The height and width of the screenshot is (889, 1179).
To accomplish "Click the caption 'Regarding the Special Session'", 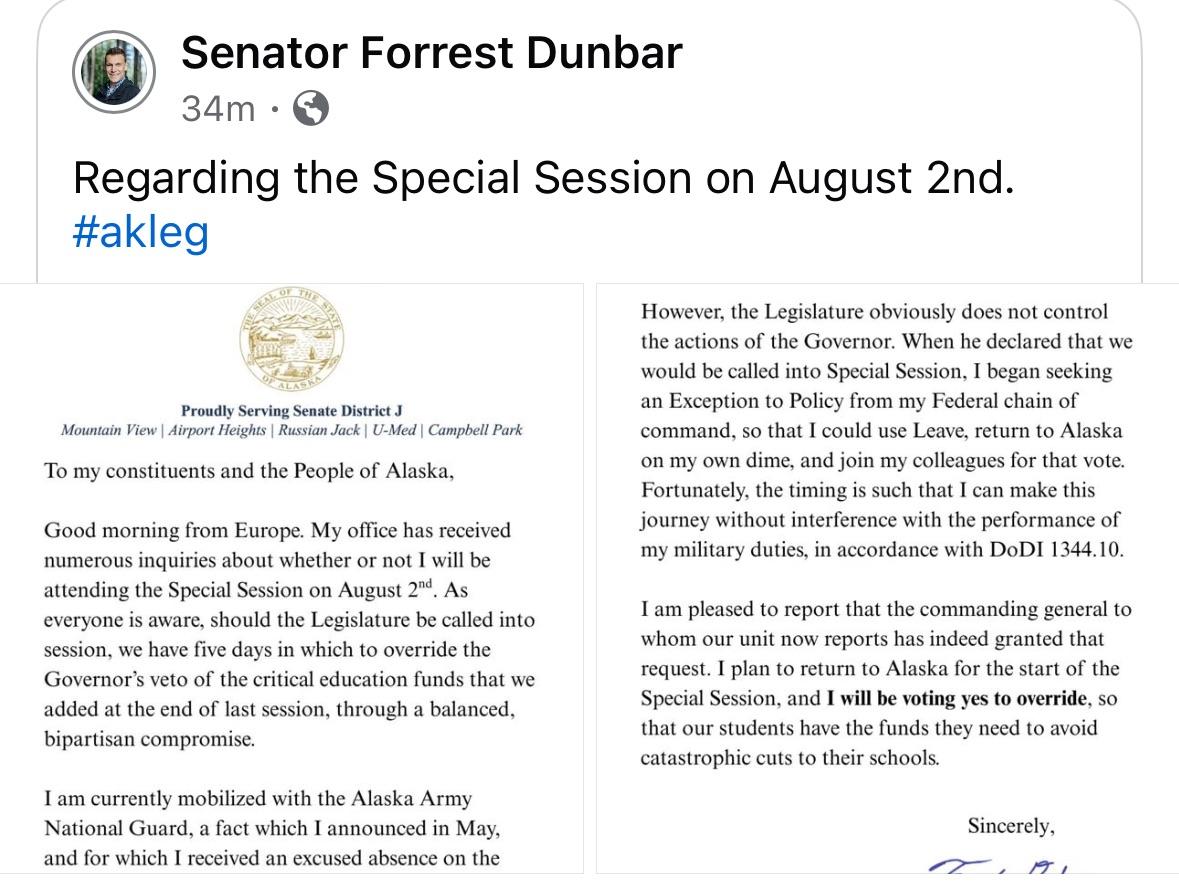I will [543, 178].
